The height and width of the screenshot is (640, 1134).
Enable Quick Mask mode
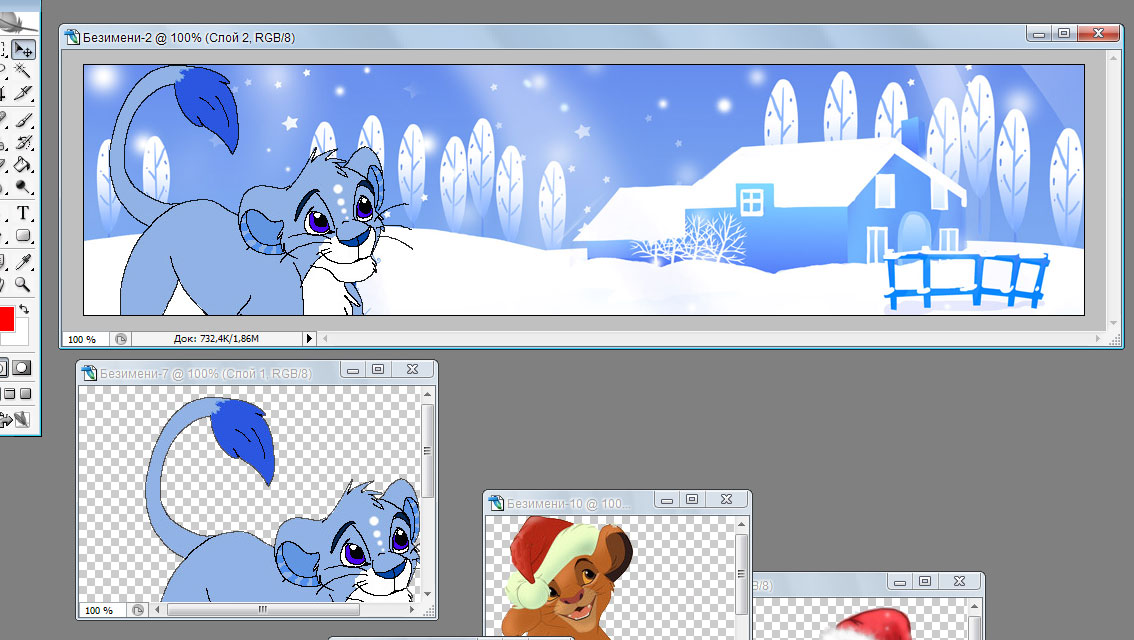22,367
